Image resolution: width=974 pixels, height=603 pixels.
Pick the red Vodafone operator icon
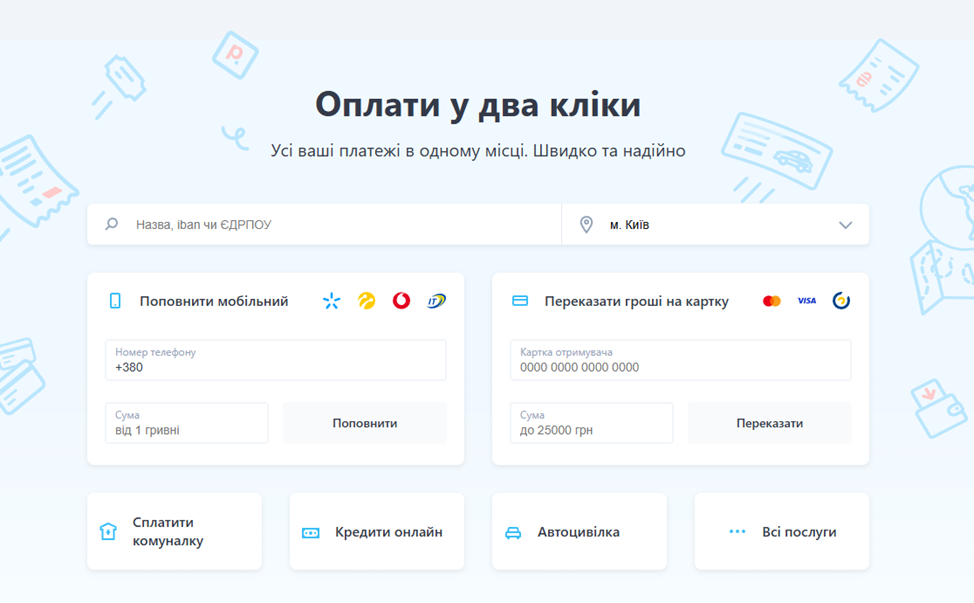click(x=401, y=301)
